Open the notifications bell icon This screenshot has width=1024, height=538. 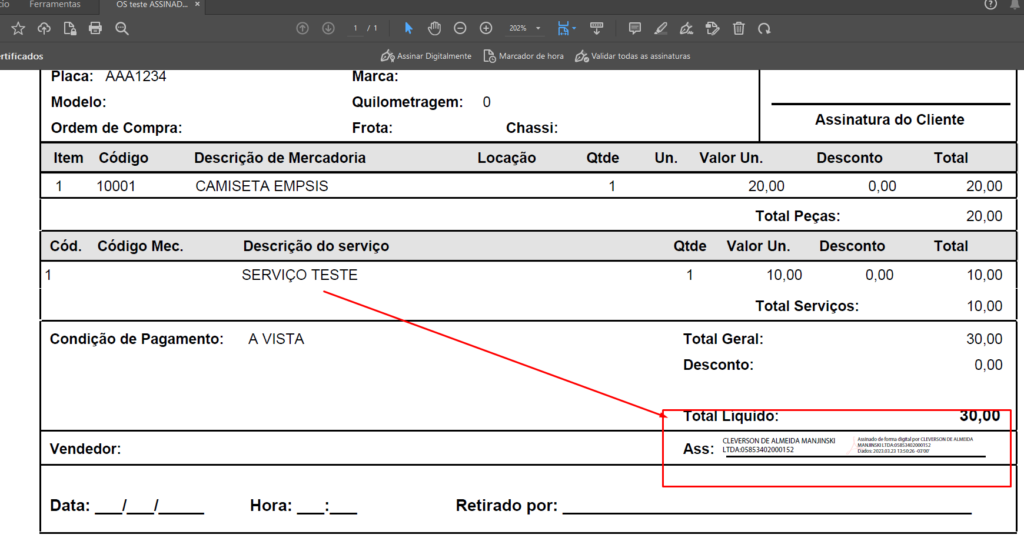point(1016,5)
